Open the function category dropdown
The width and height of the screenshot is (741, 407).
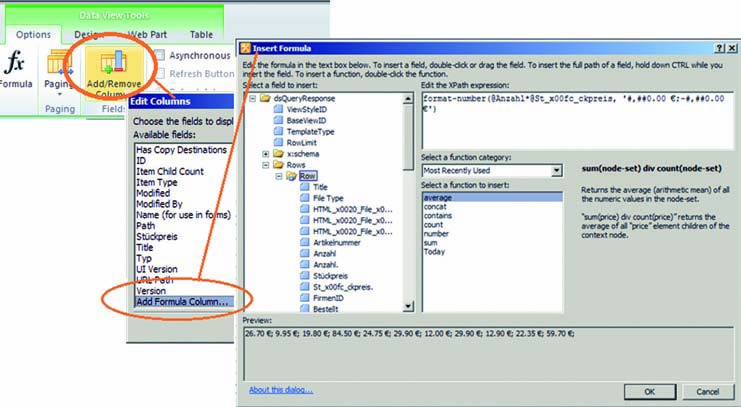557,171
